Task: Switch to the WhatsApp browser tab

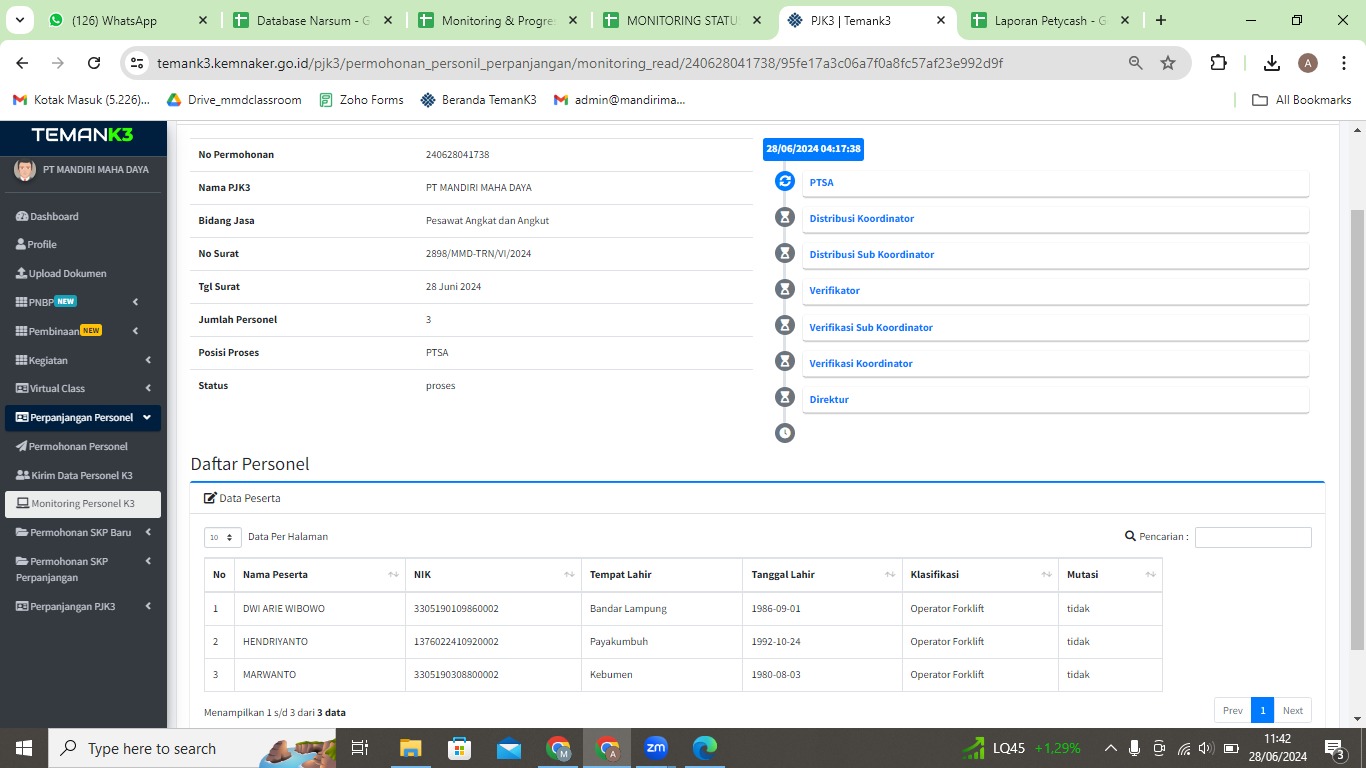Action: (126, 20)
